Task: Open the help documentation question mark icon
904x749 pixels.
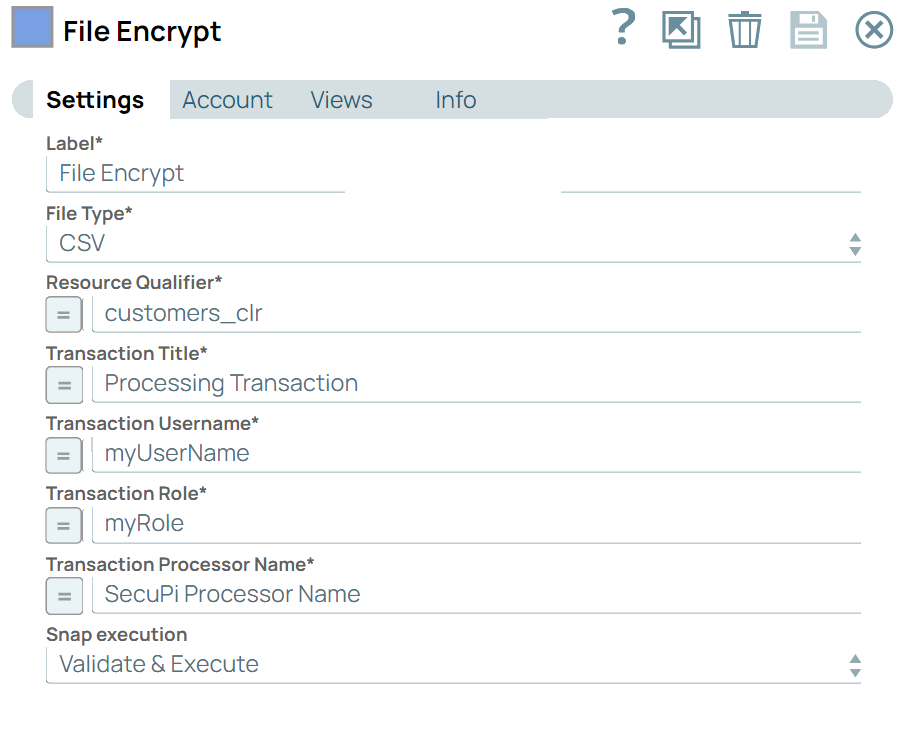Action: 622,29
